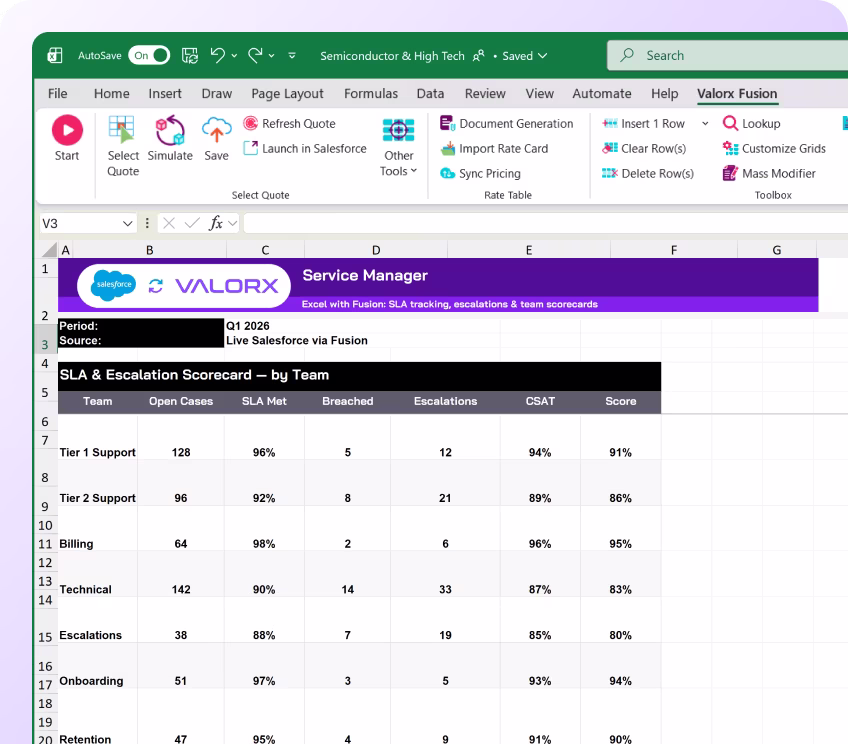The height and width of the screenshot is (744, 848).
Task: Select column D header
Action: click(x=376, y=250)
